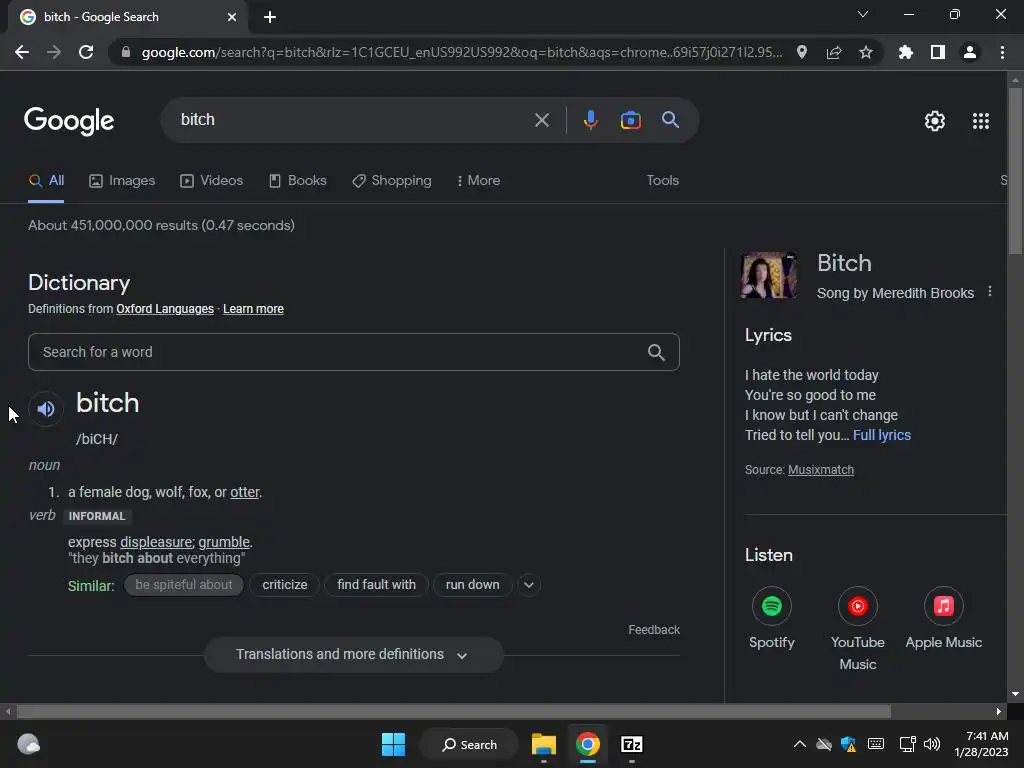Viewport: 1024px width, 768px height.
Task: Click the Feedback link
Action: pos(654,630)
